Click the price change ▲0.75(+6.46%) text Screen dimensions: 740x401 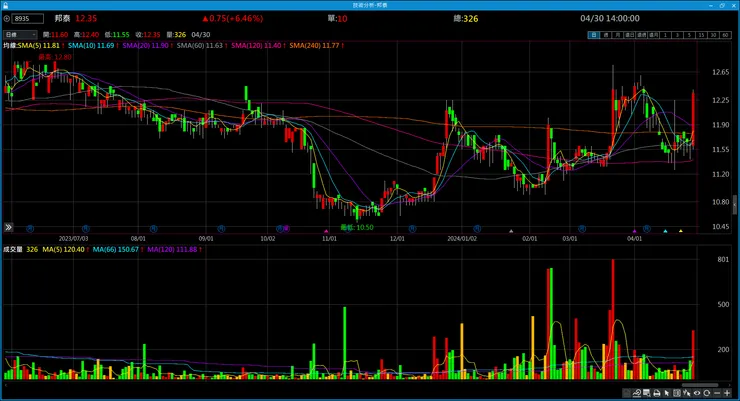[x=233, y=19]
